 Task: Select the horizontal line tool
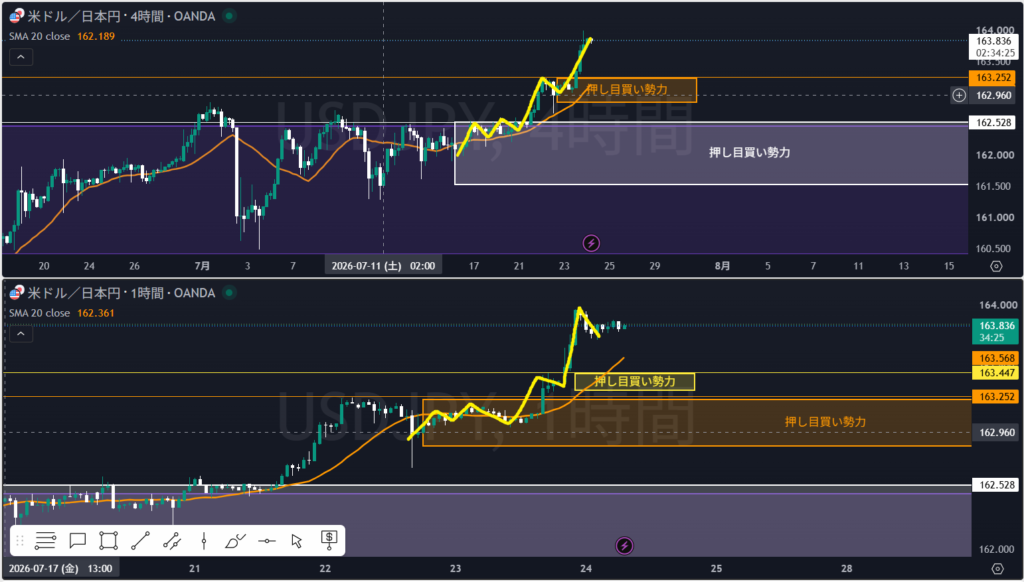(266, 541)
